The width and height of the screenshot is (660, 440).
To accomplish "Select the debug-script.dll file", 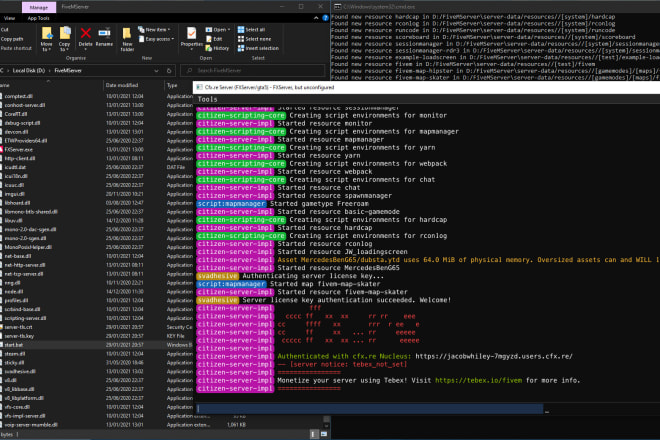I will (x=22, y=123).
